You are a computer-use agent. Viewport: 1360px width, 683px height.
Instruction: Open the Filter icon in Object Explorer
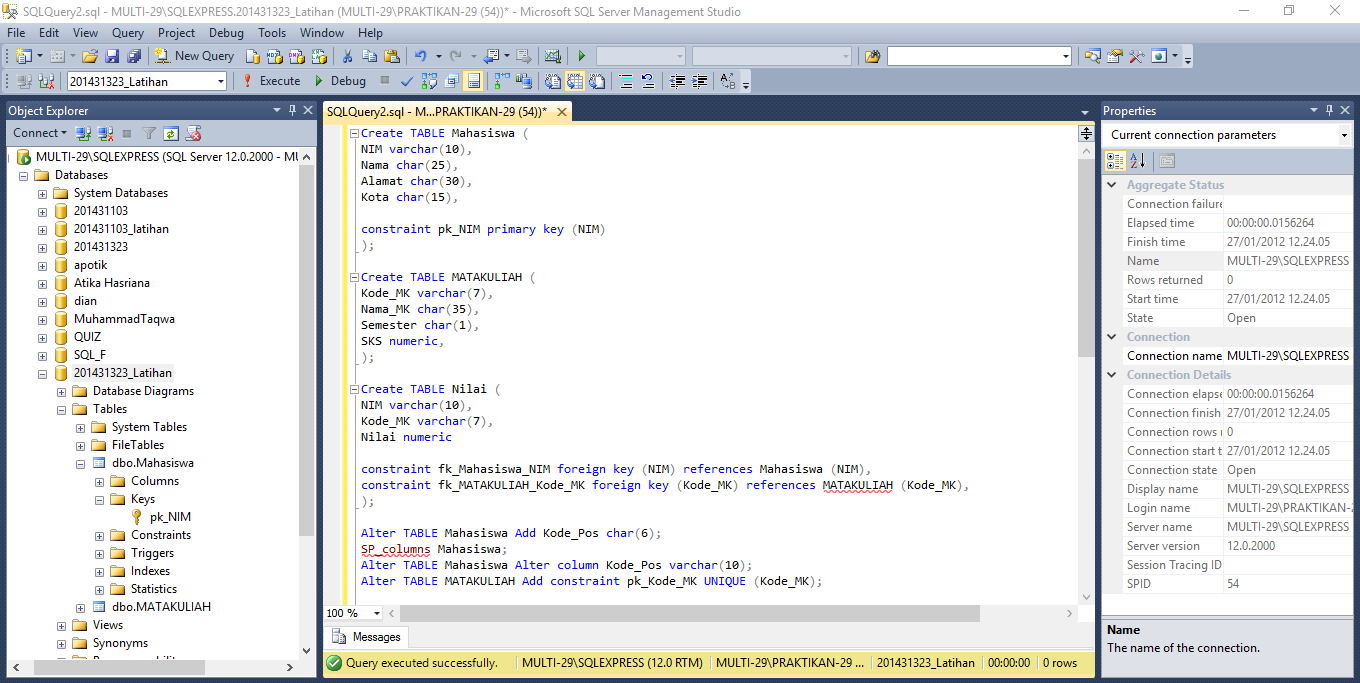pos(148,133)
